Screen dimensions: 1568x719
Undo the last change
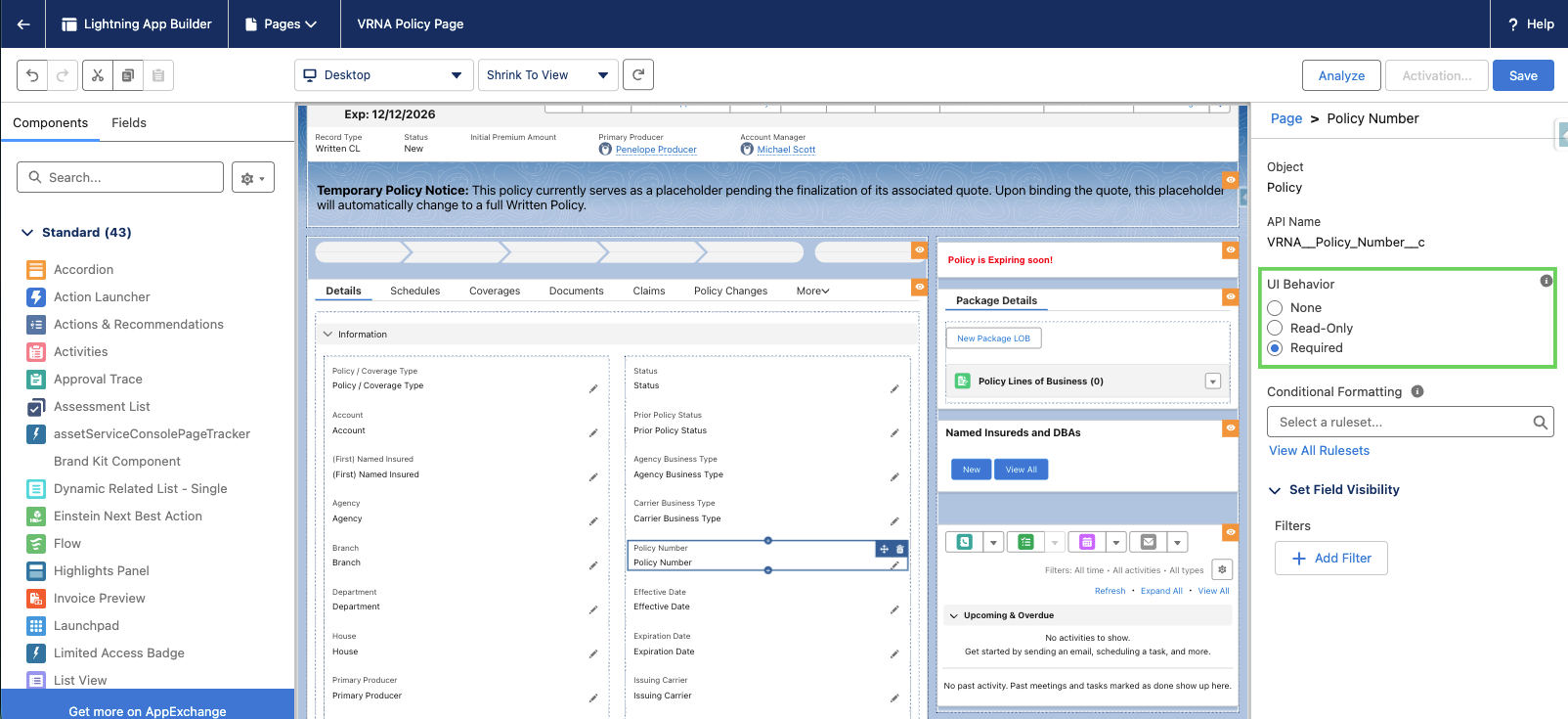(32, 75)
